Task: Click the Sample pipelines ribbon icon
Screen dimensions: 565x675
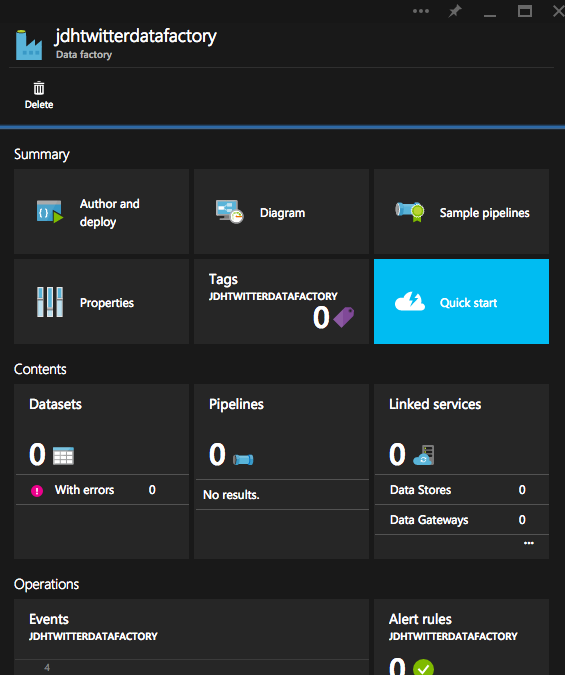Action: pyautogui.click(x=410, y=211)
